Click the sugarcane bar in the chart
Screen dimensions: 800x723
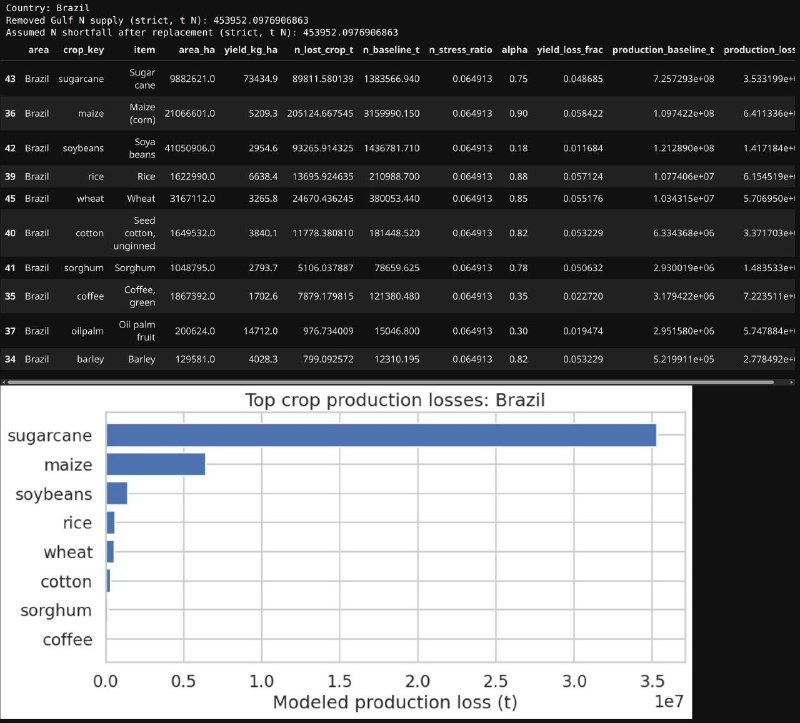point(380,435)
